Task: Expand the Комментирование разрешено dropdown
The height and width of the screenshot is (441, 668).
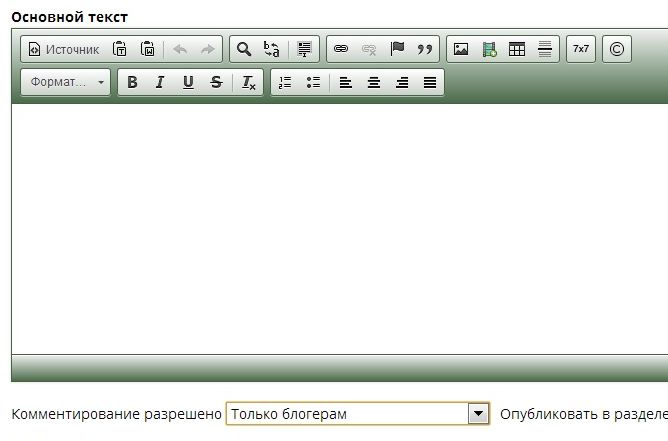Action: [479, 414]
